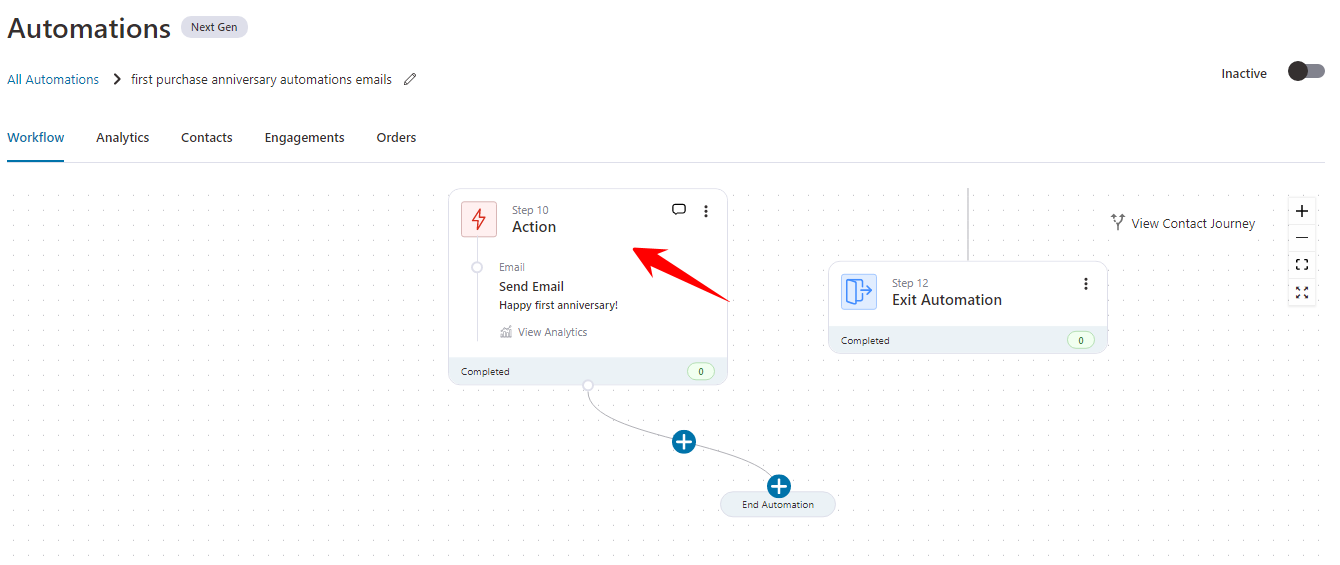Click the pencil icon to rename automation
The width and height of the screenshot is (1340, 565).
coord(410,80)
